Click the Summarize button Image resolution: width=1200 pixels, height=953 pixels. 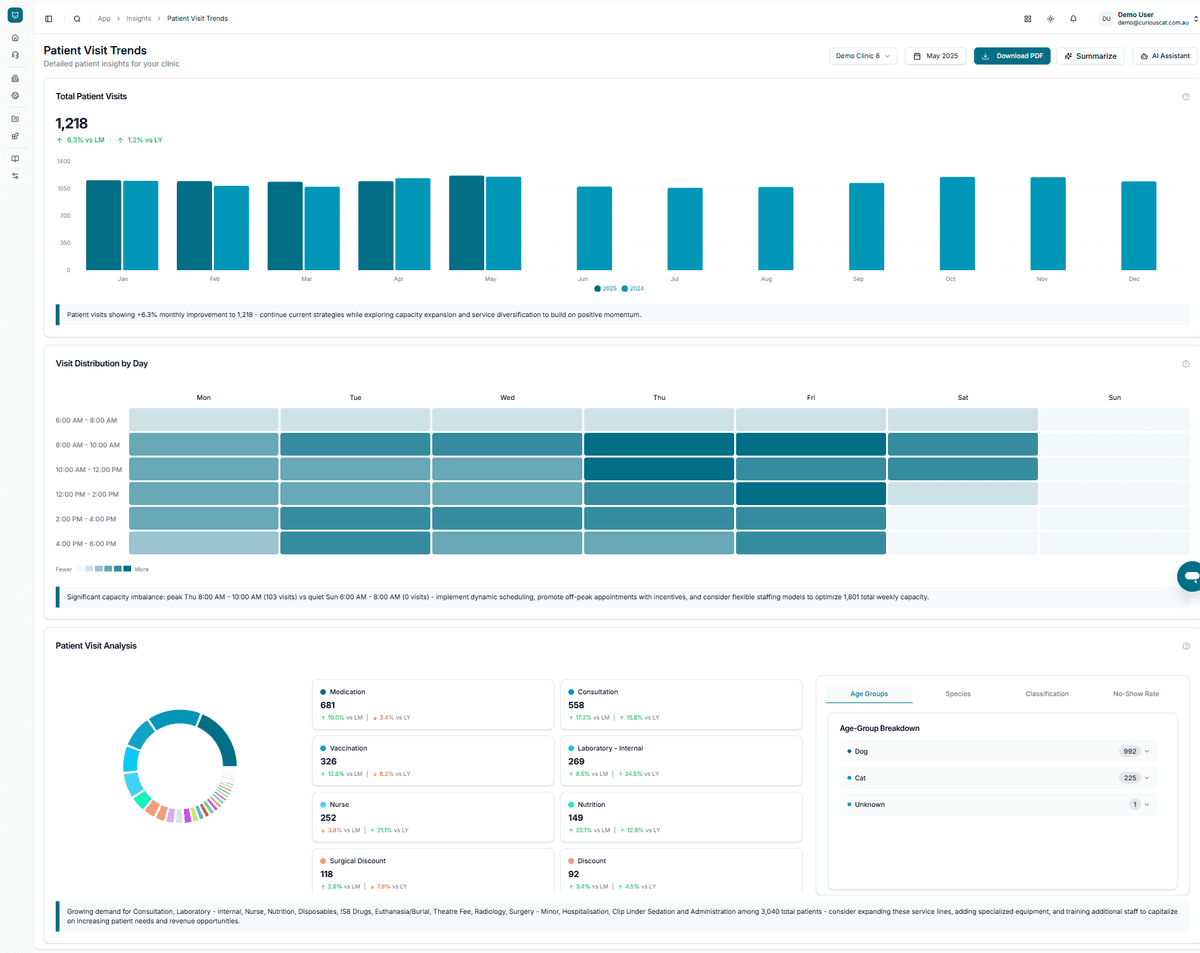[1090, 56]
